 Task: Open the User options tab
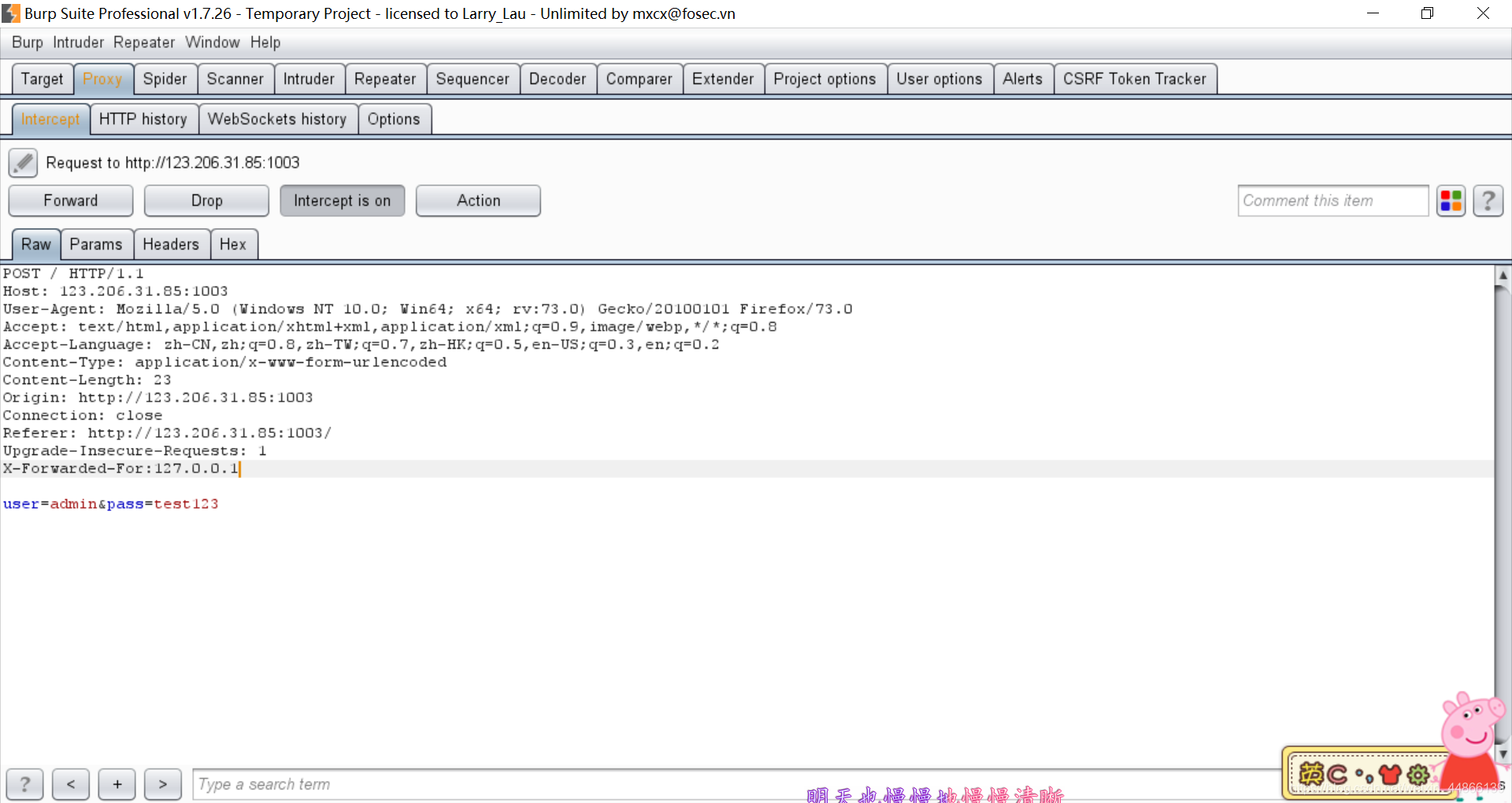(939, 79)
